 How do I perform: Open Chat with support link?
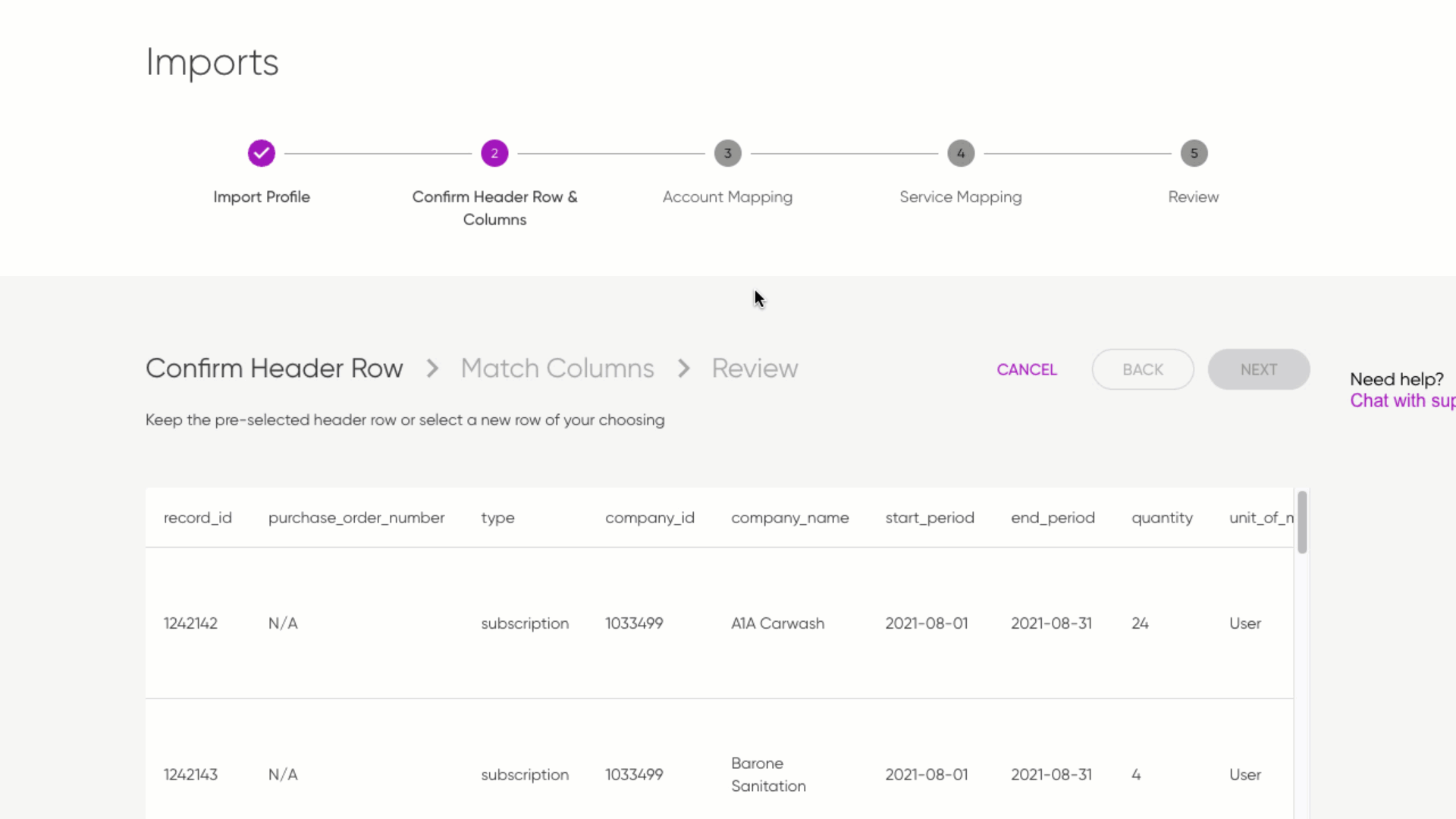(1402, 400)
